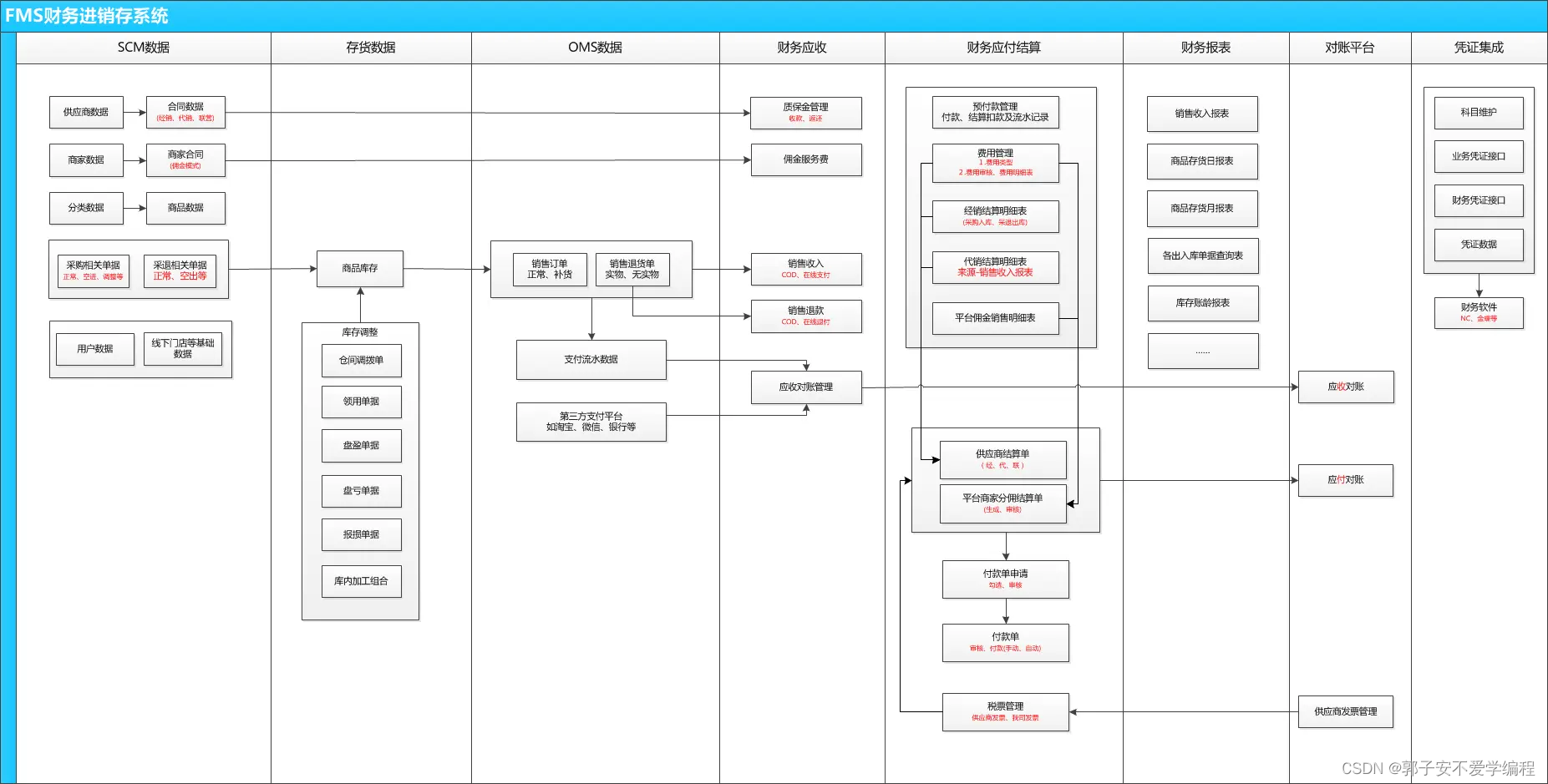Image resolution: width=1548 pixels, height=784 pixels.
Task: Select the 仓间调拨单 box
Action: click(x=362, y=361)
